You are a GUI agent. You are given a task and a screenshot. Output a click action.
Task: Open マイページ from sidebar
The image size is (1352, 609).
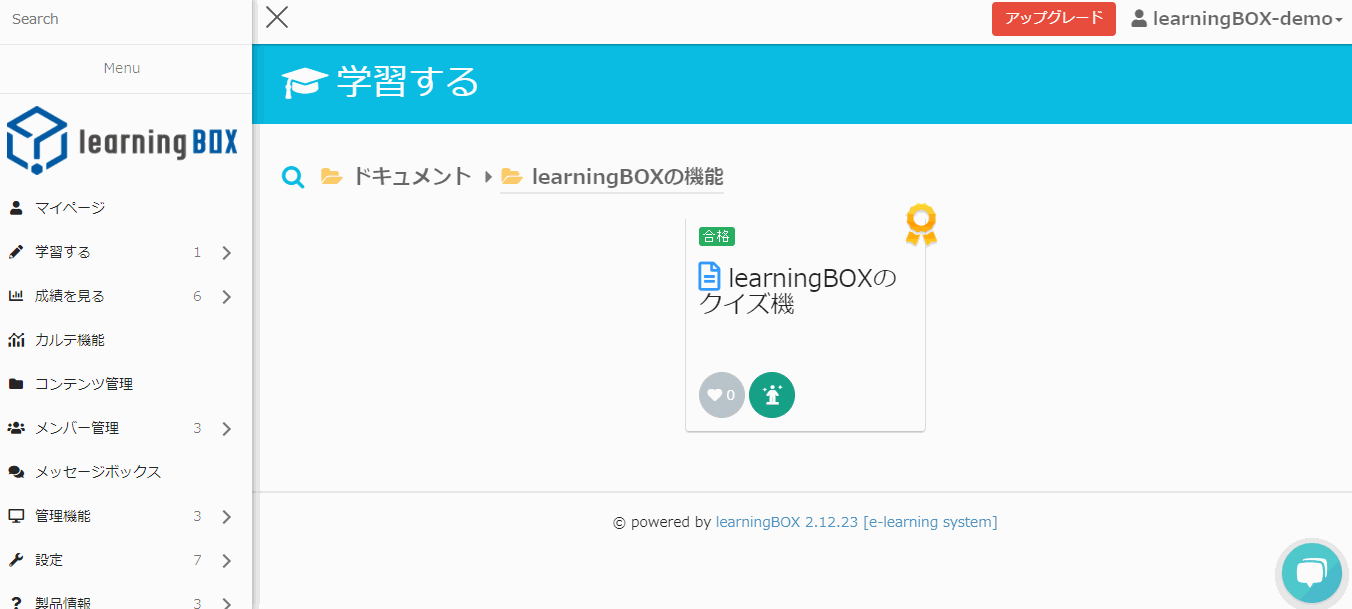pos(70,208)
